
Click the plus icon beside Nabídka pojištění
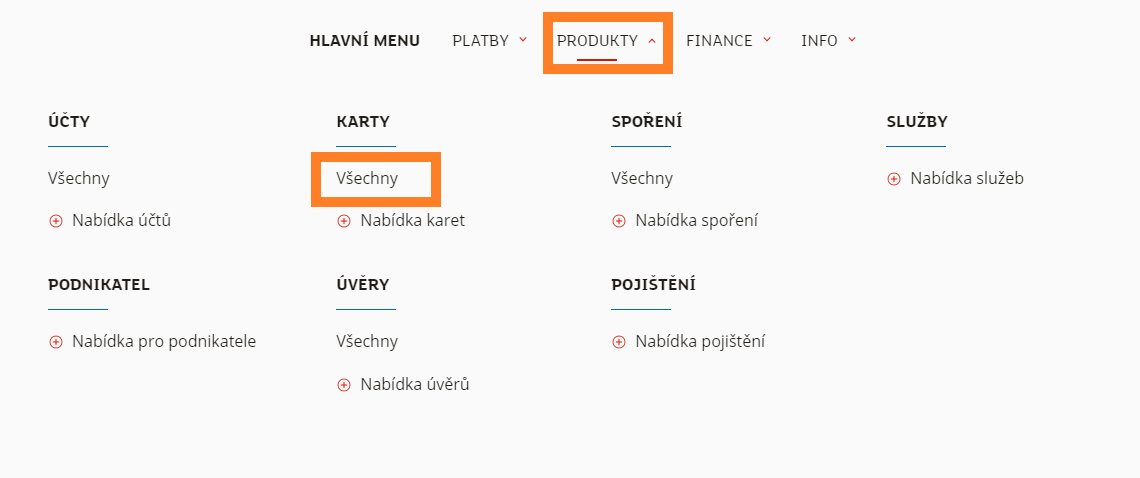point(619,342)
